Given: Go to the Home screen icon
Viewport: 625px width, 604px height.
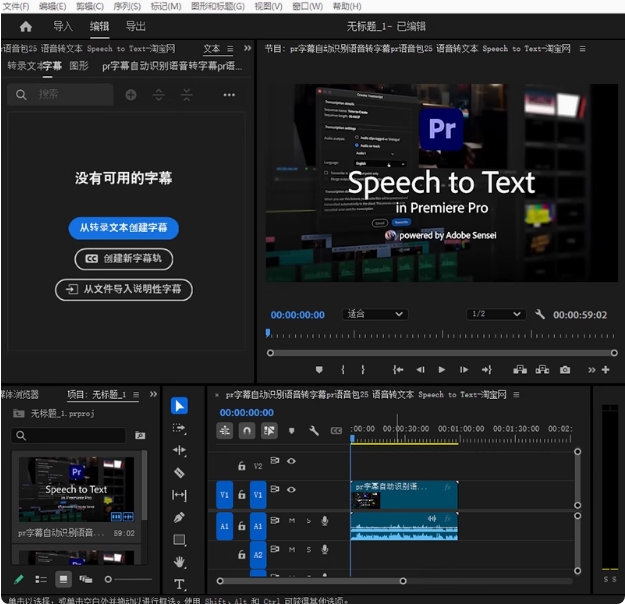Looking at the screenshot, I should point(26,27).
